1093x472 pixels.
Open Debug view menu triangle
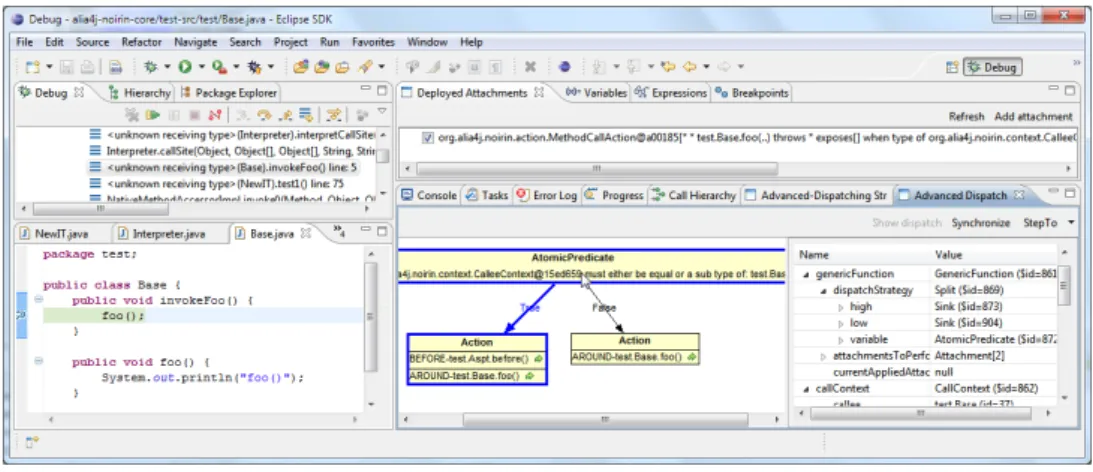(382, 112)
